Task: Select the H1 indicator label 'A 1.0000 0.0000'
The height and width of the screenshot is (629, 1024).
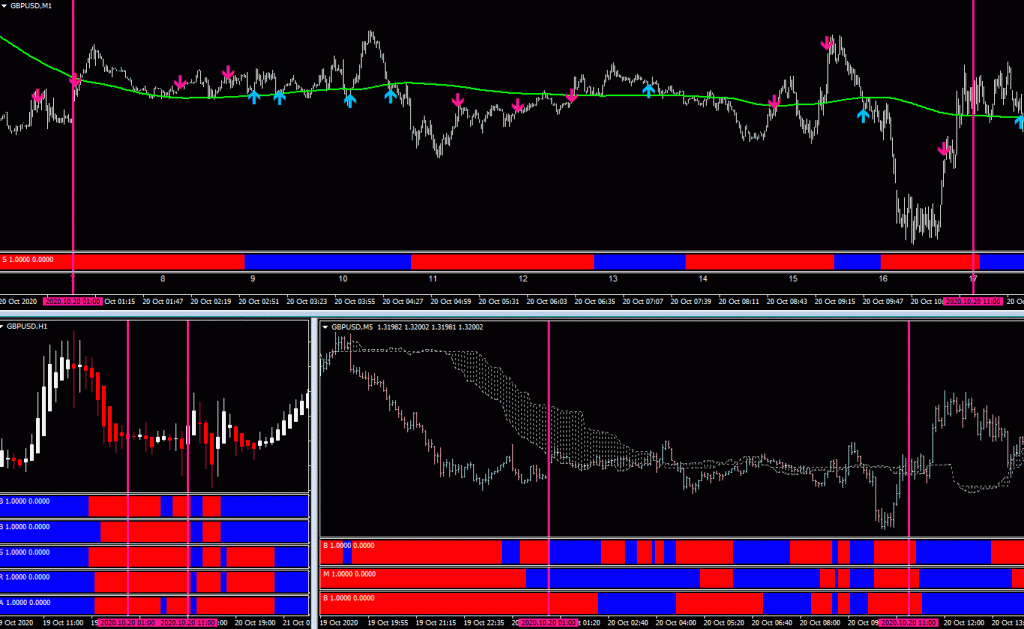Action: click(25, 603)
